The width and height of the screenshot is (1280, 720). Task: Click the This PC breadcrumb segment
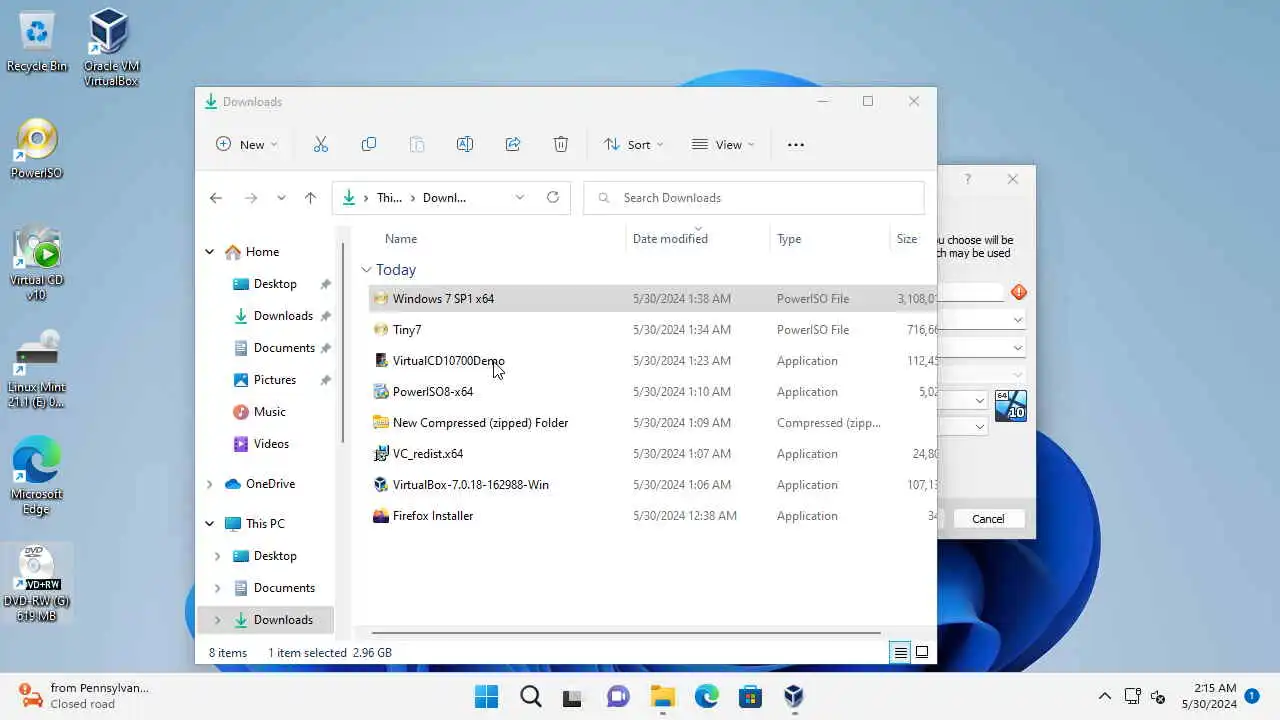coord(389,198)
